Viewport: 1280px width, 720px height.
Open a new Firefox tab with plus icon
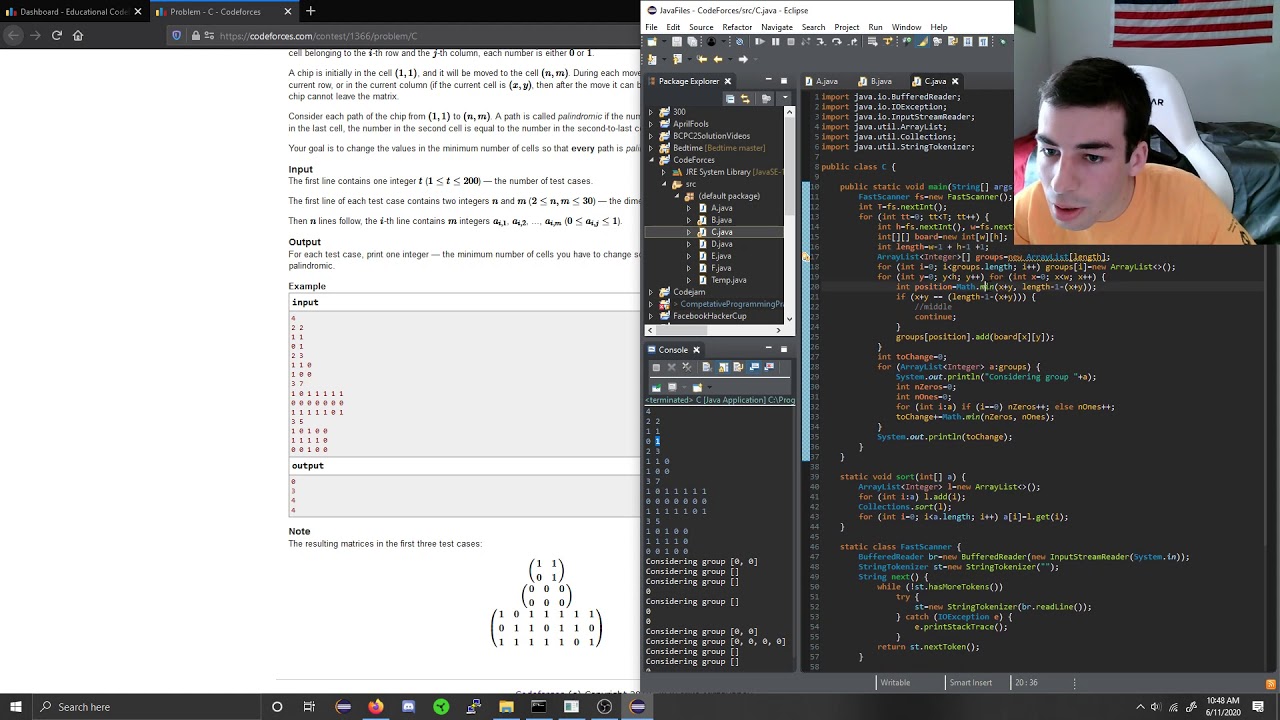pos(310,11)
